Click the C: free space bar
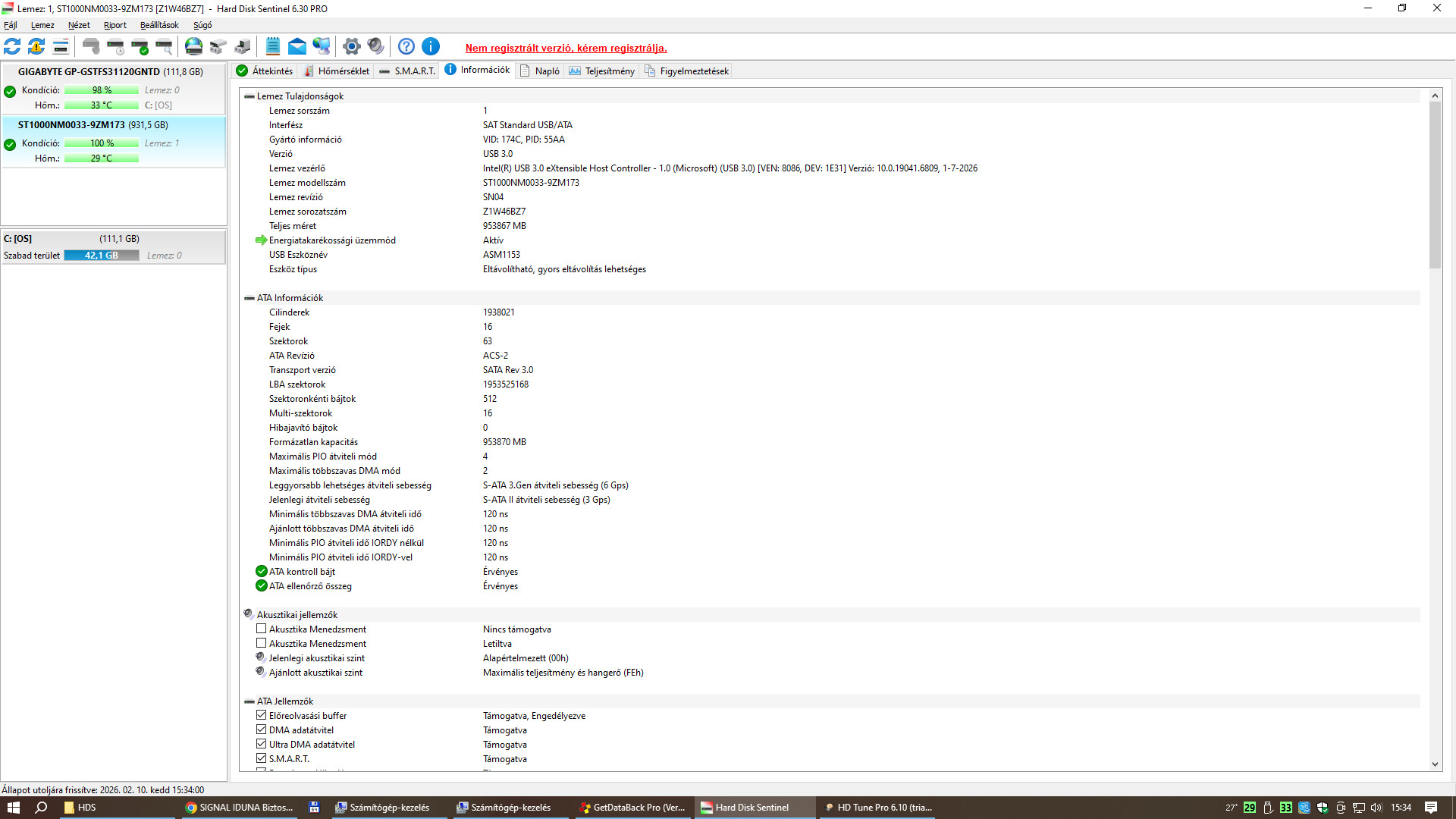 click(101, 256)
